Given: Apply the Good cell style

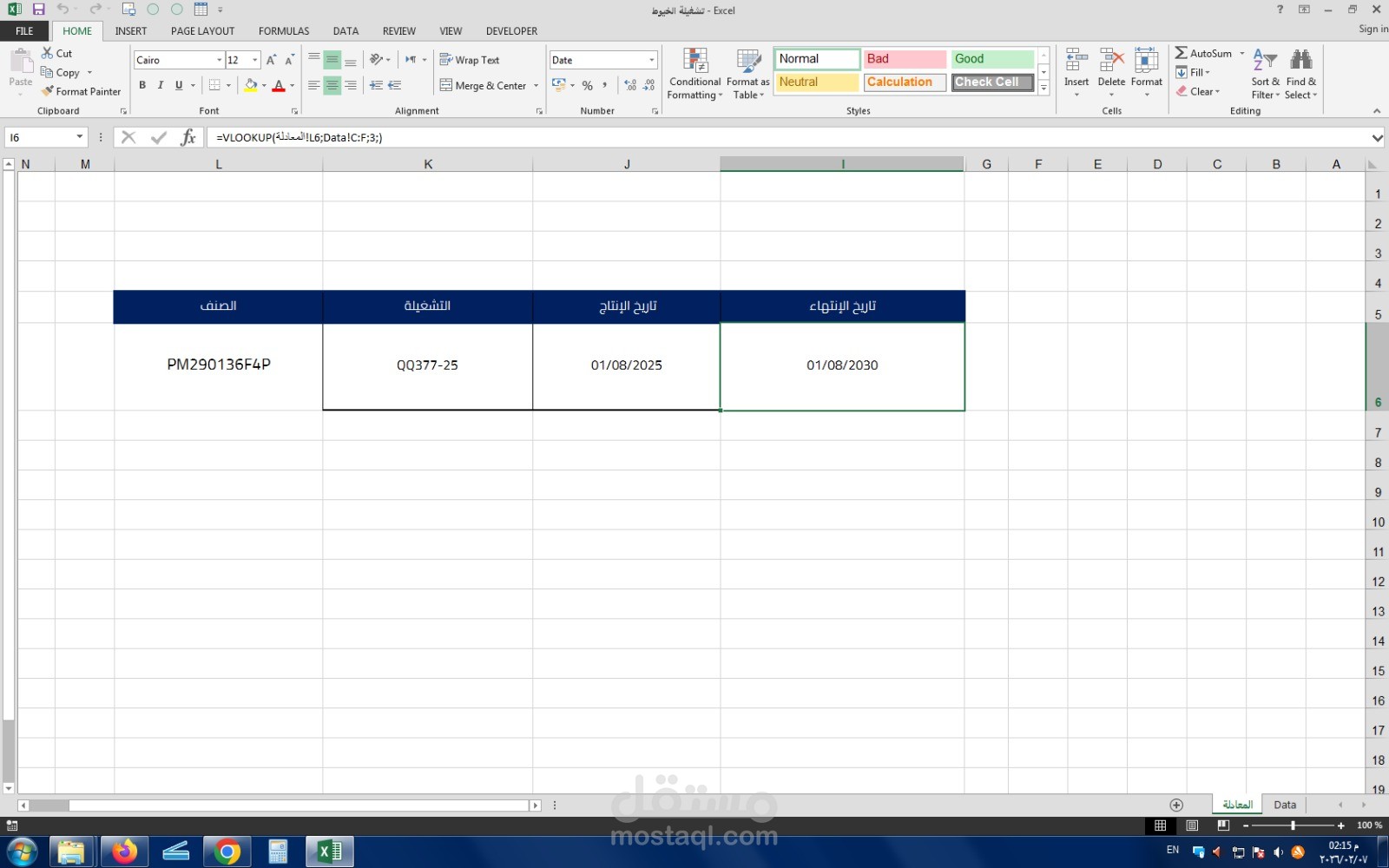Looking at the screenshot, I should tap(993, 59).
